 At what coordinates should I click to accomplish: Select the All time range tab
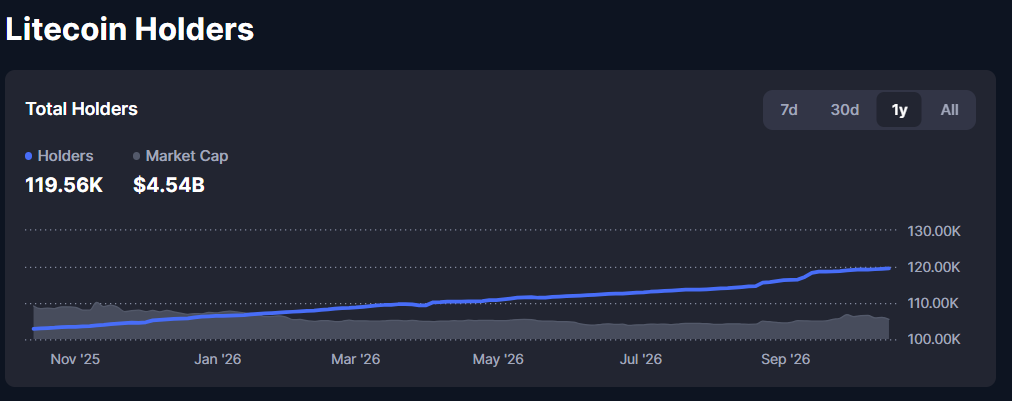pyautogui.click(x=949, y=110)
